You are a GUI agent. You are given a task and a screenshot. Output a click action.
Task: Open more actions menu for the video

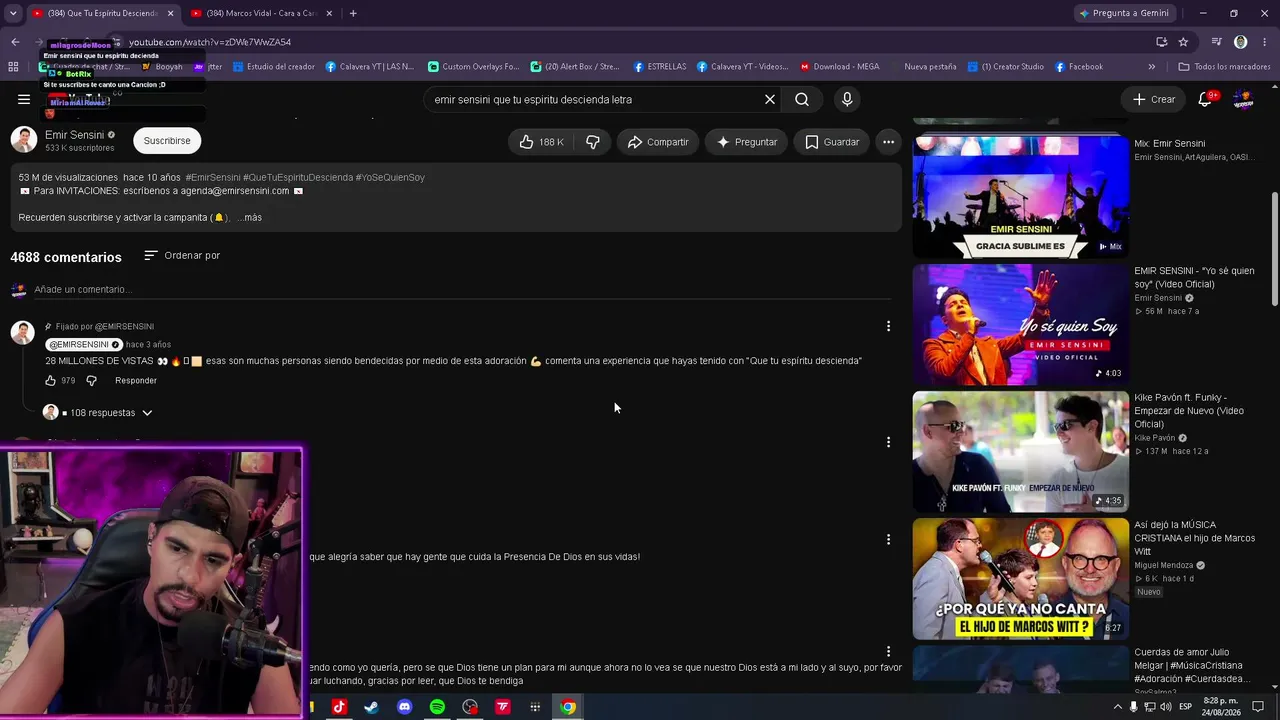888,142
